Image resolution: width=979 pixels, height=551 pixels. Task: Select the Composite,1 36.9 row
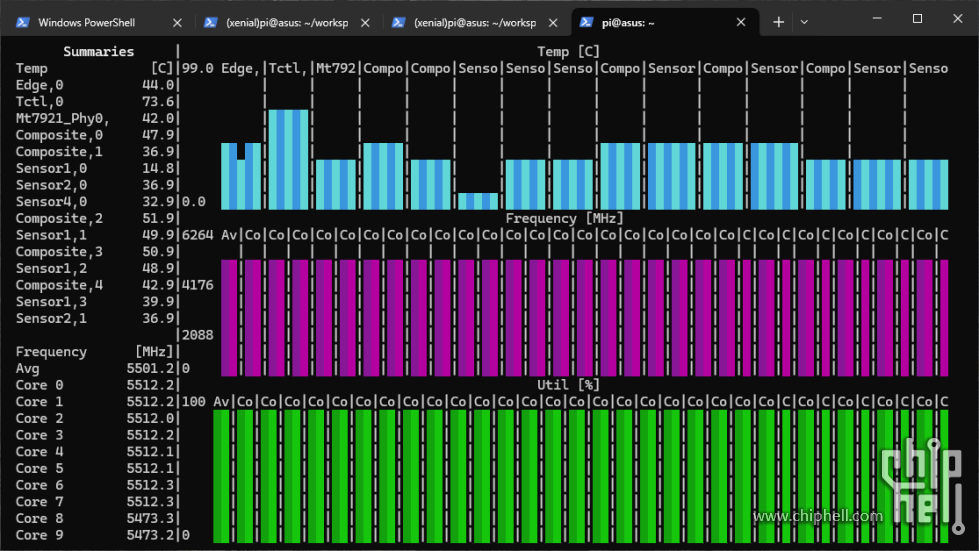(95, 152)
